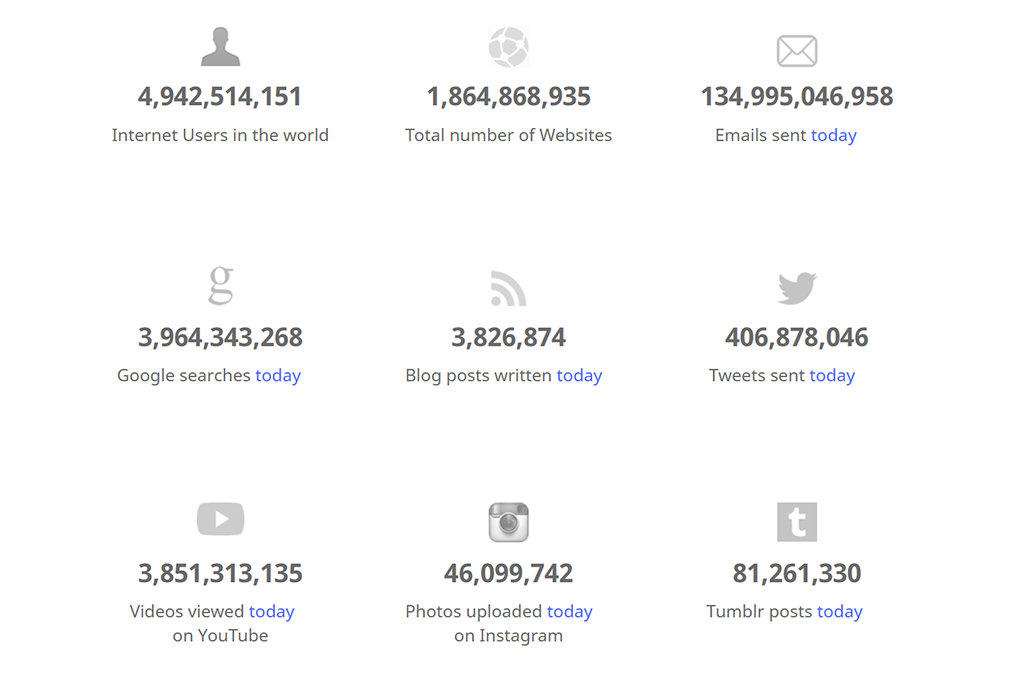
Task: Click the Instagram camera icon
Action: click(x=508, y=522)
